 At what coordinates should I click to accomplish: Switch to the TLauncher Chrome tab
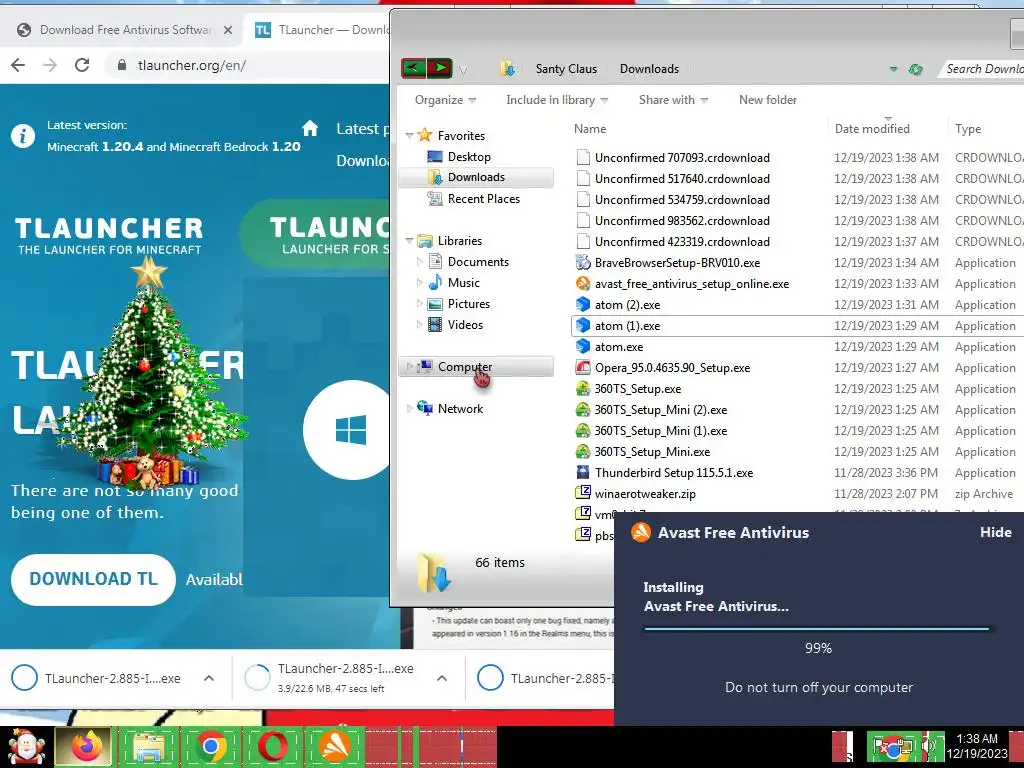(320, 29)
